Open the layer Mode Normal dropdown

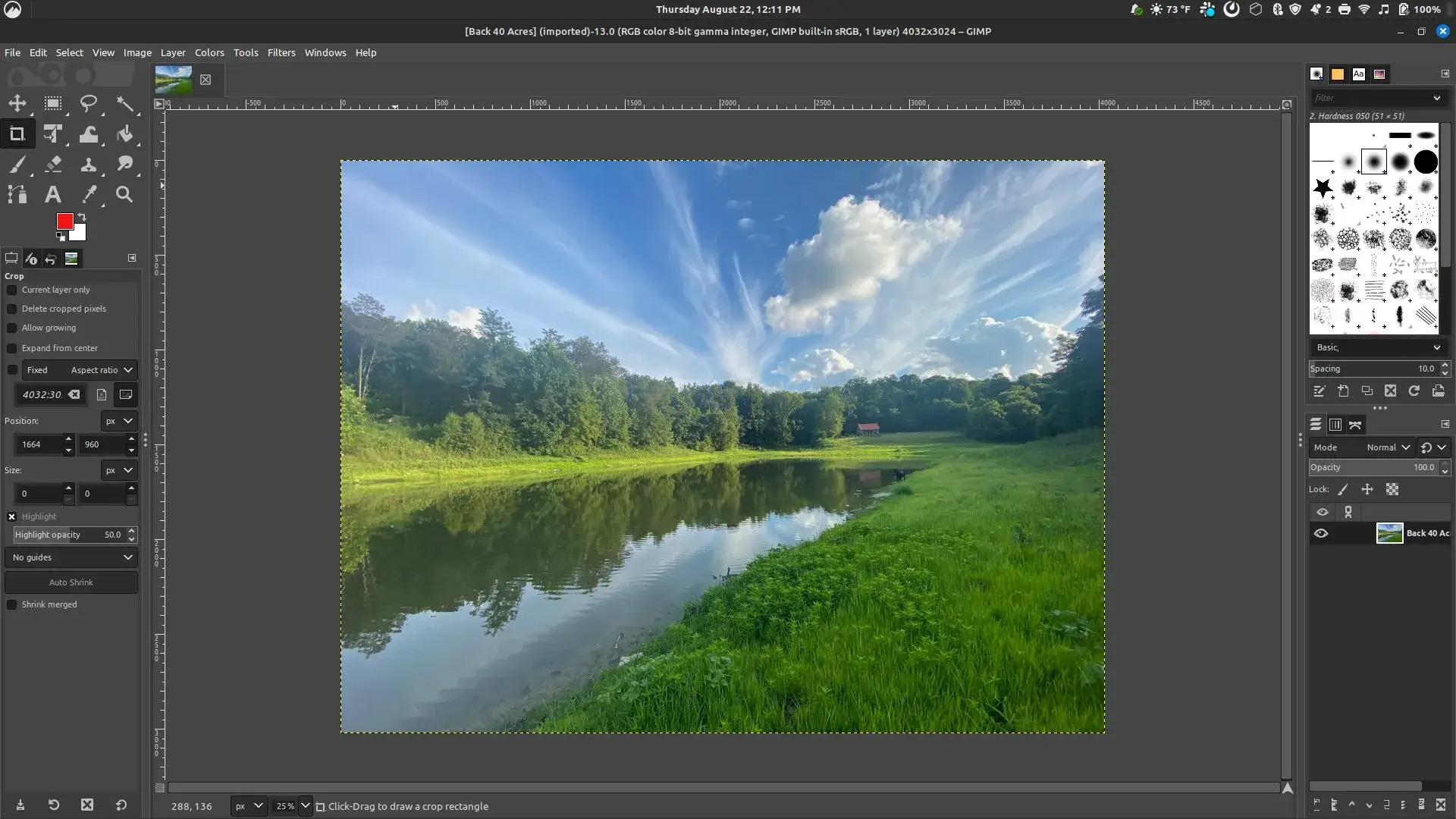point(1363,447)
